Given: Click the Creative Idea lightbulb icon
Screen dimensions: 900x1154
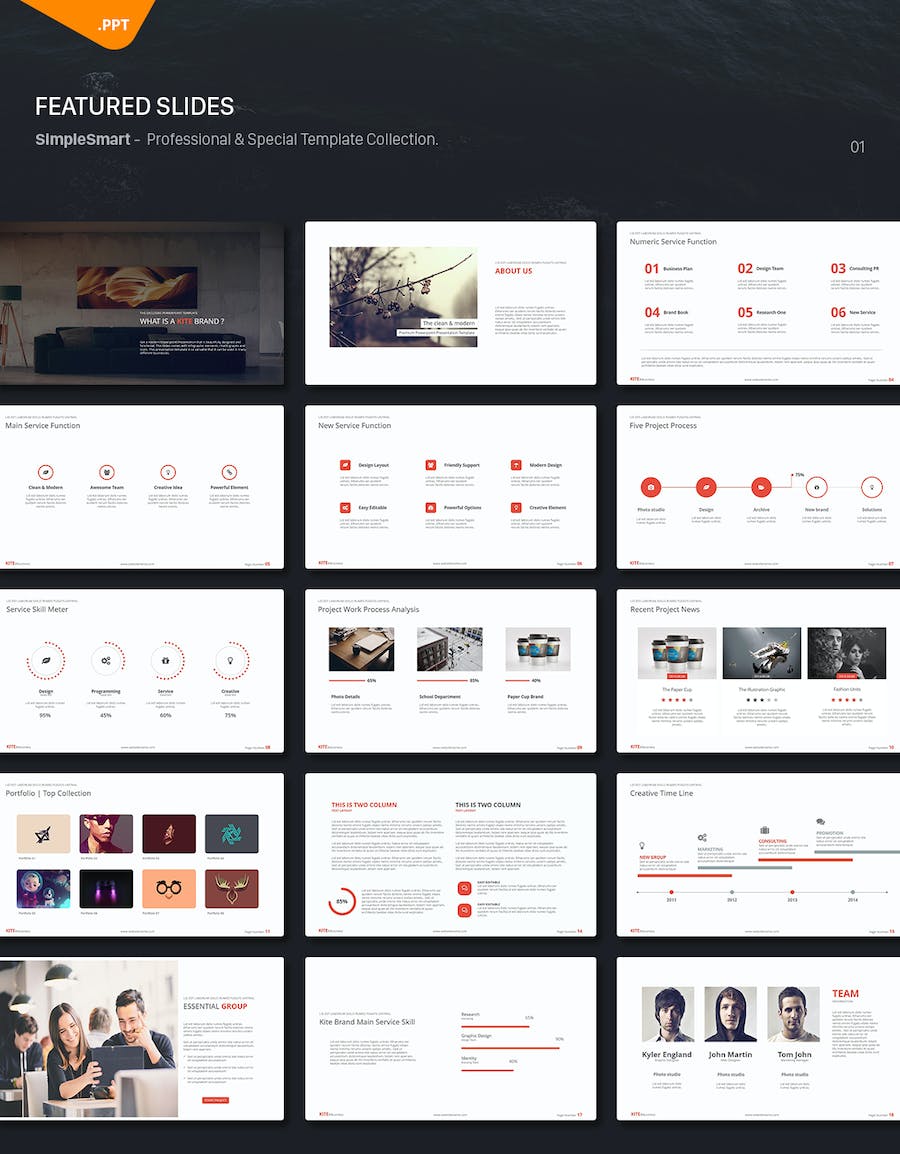Looking at the screenshot, I should point(168,472).
